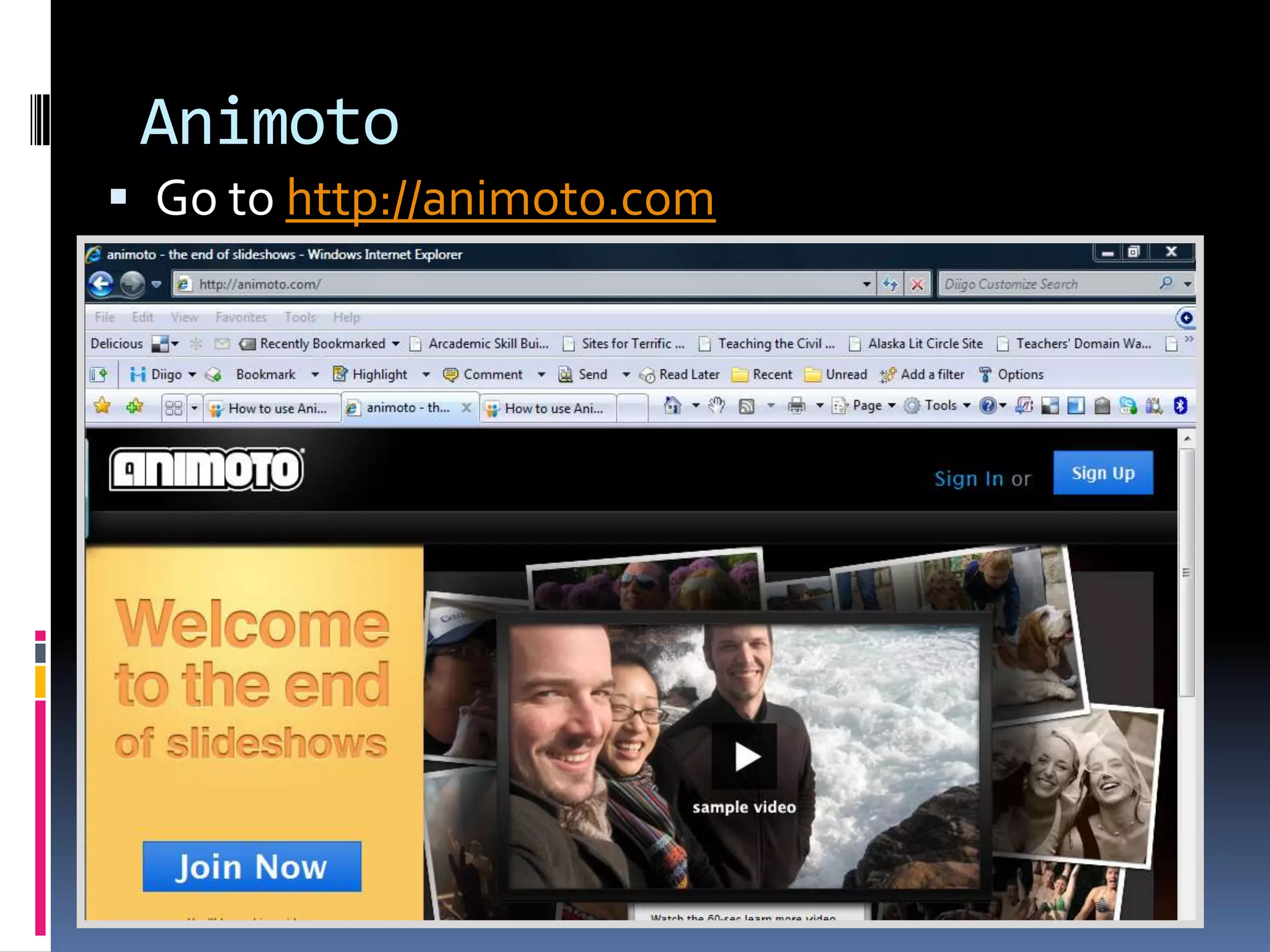This screenshot has width=1270, height=952.
Task: Open Arcademic Skill Bui... bookmark
Action: 480,343
